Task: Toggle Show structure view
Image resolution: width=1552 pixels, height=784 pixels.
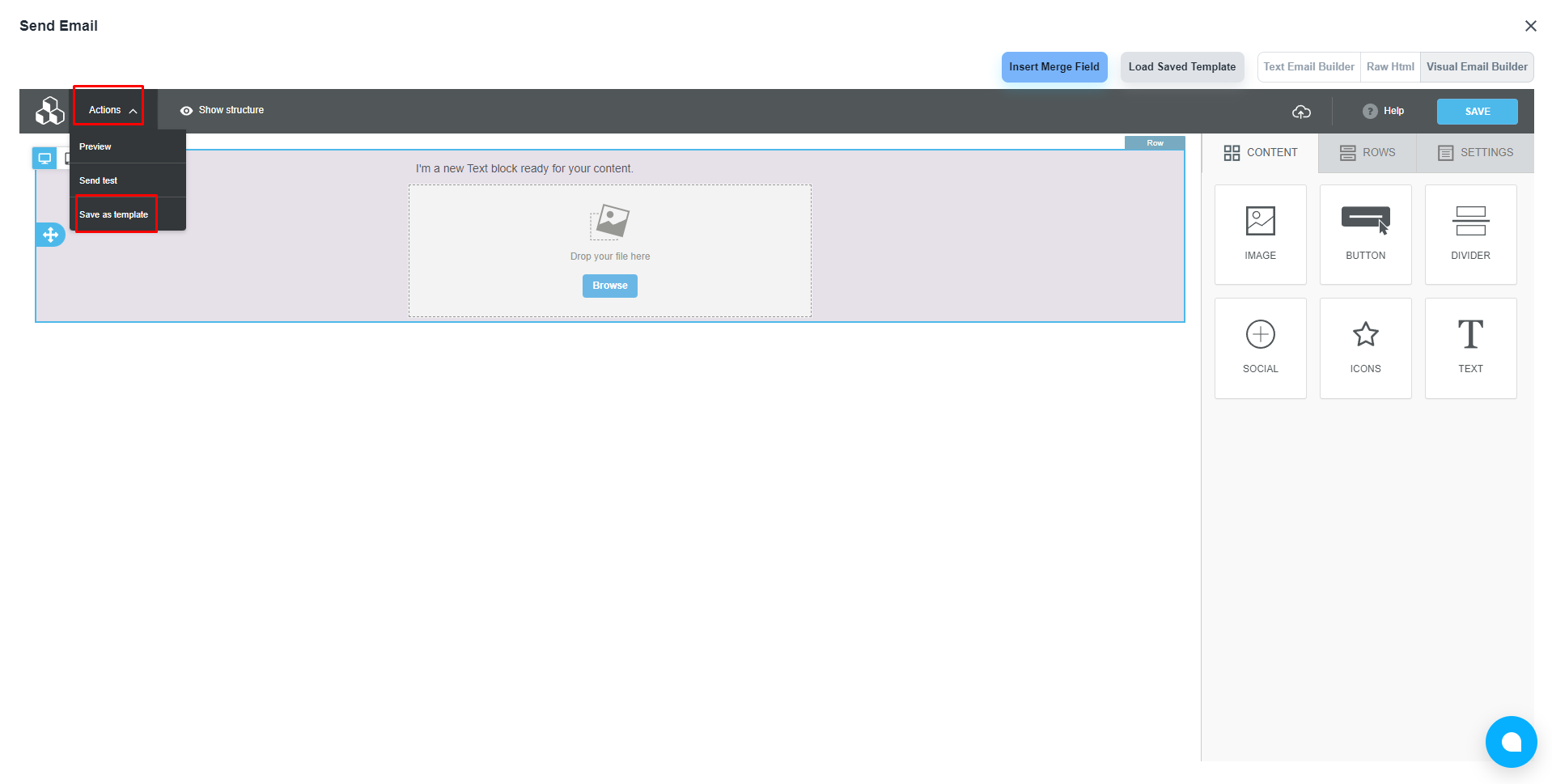Action: click(x=223, y=110)
